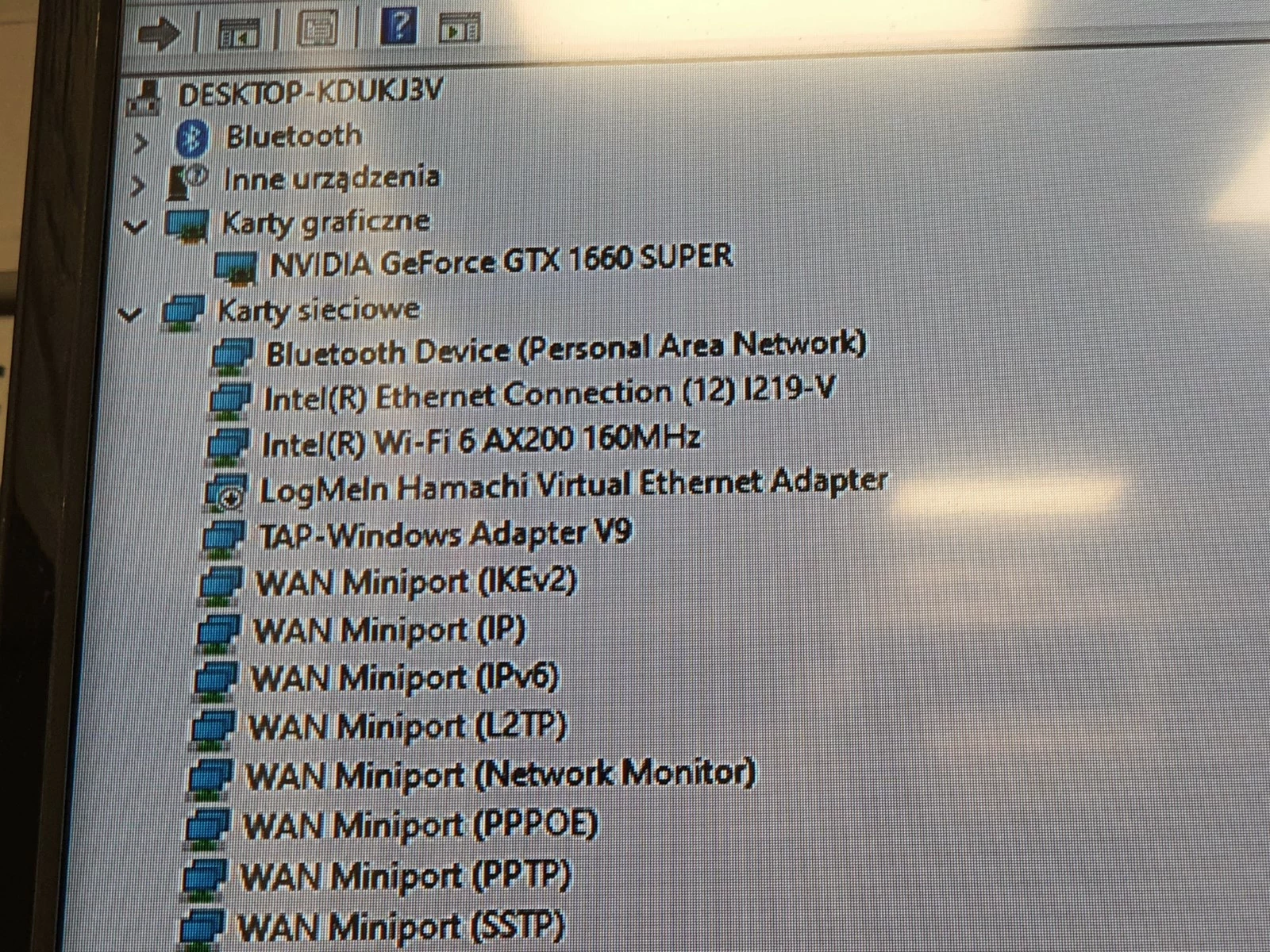Click the action pane toolbar icon

point(460,29)
